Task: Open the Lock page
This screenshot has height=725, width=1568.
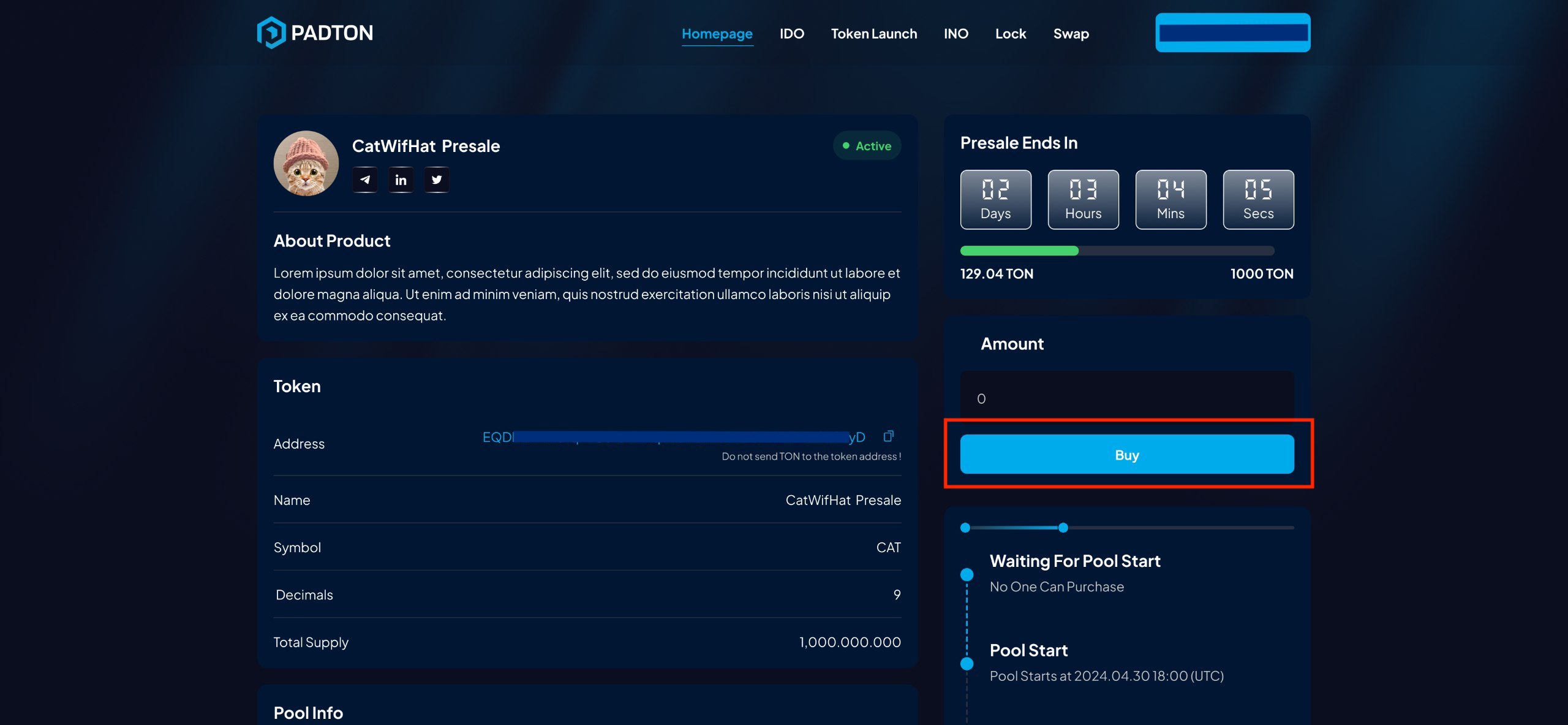Action: pyautogui.click(x=1010, y=34)
